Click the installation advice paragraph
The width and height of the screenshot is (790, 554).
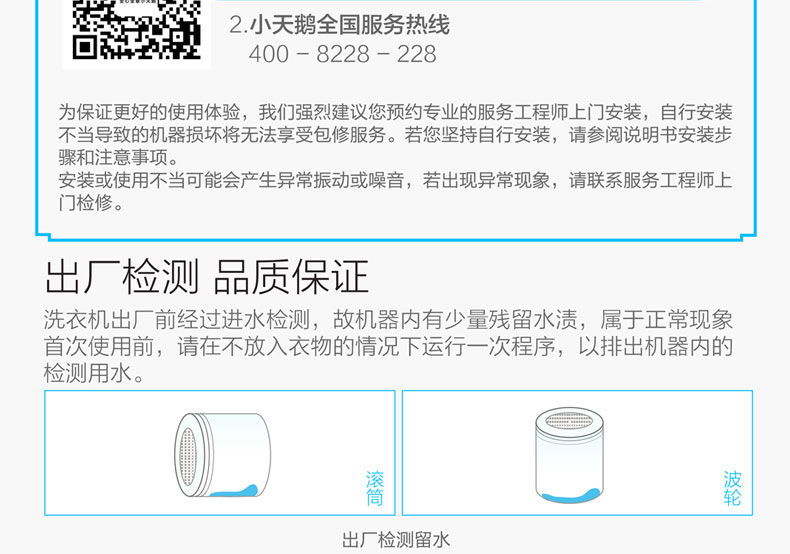pyautogui.click(x=395, y=135)
